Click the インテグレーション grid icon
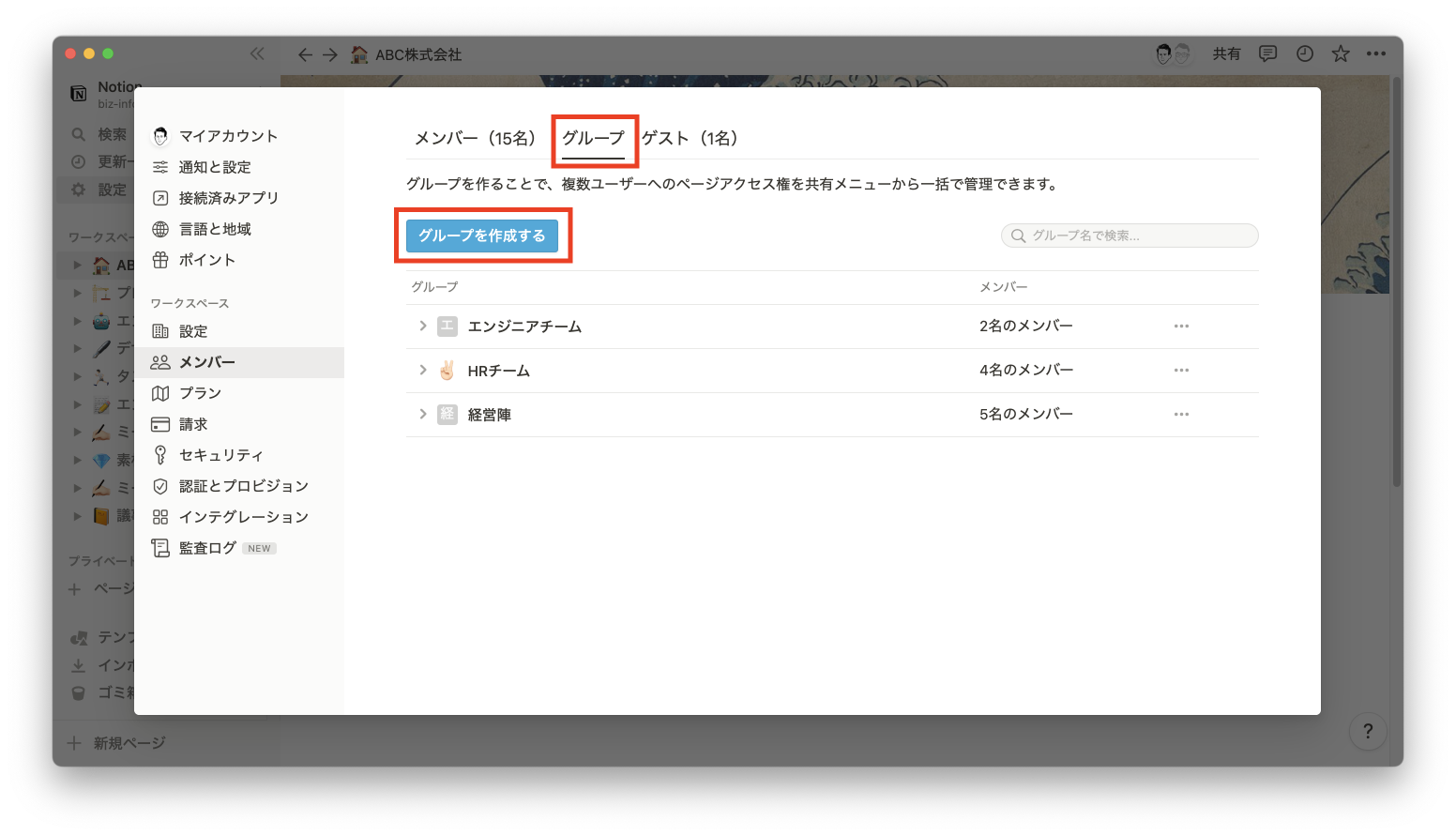The width and height of the screenshot is (1456, 836). (x=160, y=517)
